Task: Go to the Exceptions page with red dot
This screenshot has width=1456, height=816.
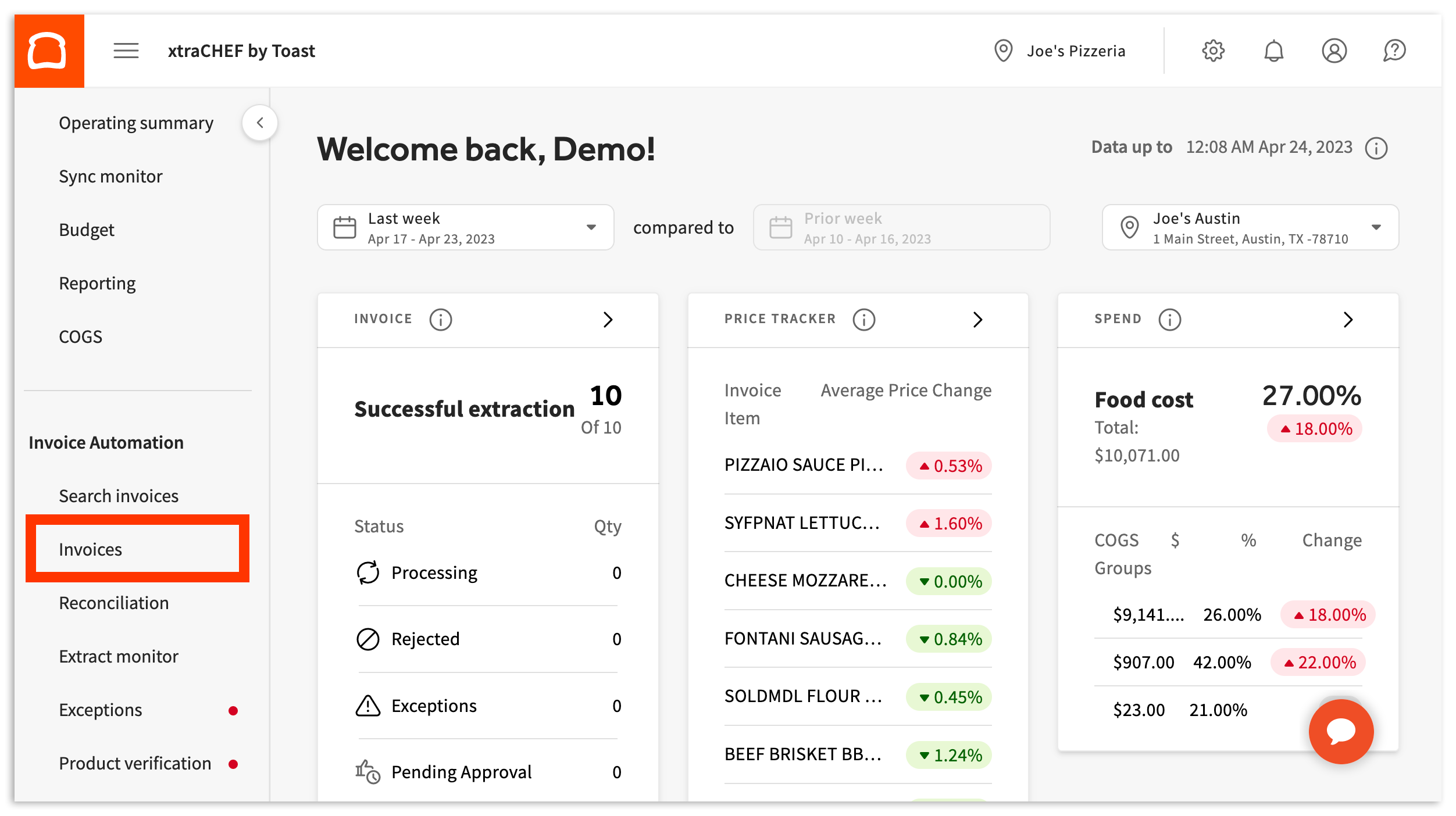Action: (100, 709)
